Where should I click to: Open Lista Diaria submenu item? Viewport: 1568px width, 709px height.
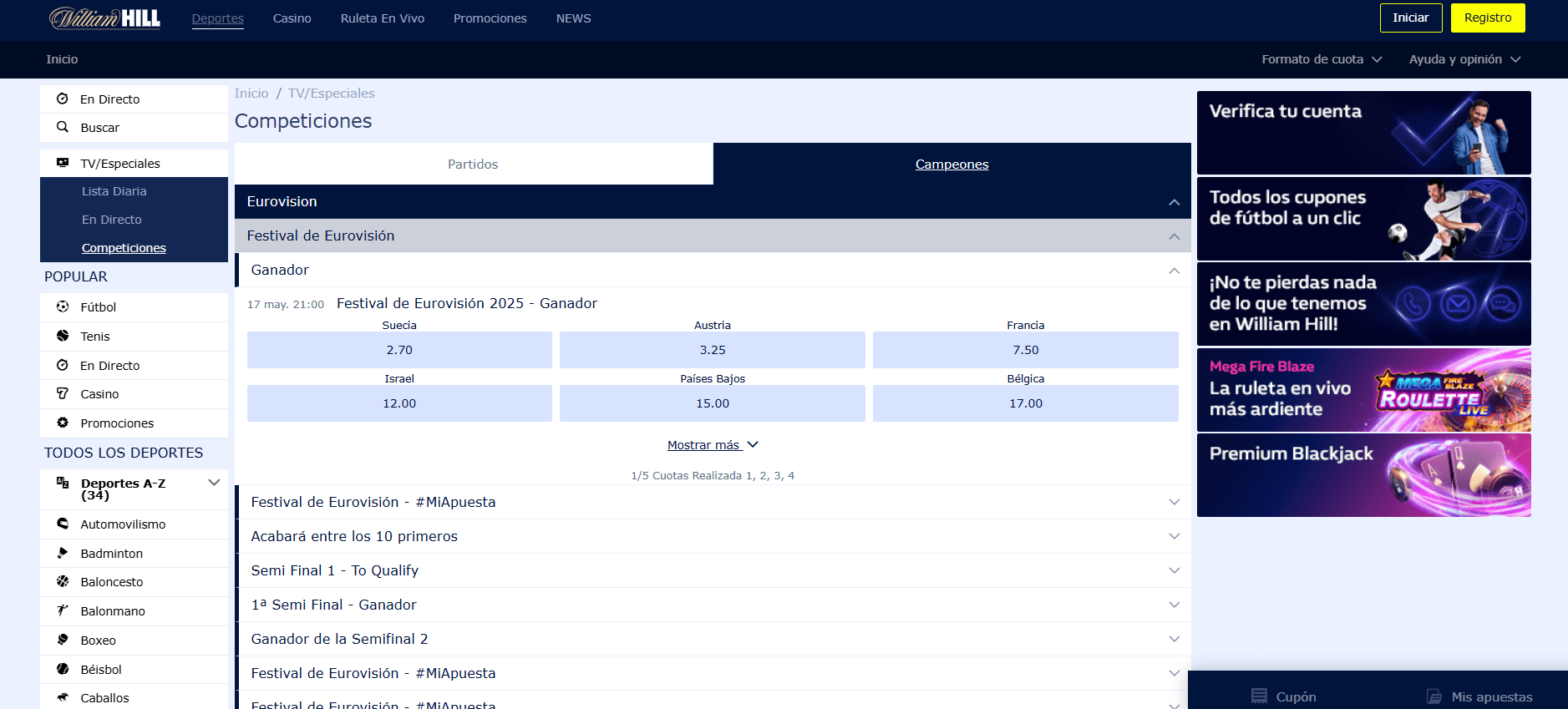click(x=114, y=191)
